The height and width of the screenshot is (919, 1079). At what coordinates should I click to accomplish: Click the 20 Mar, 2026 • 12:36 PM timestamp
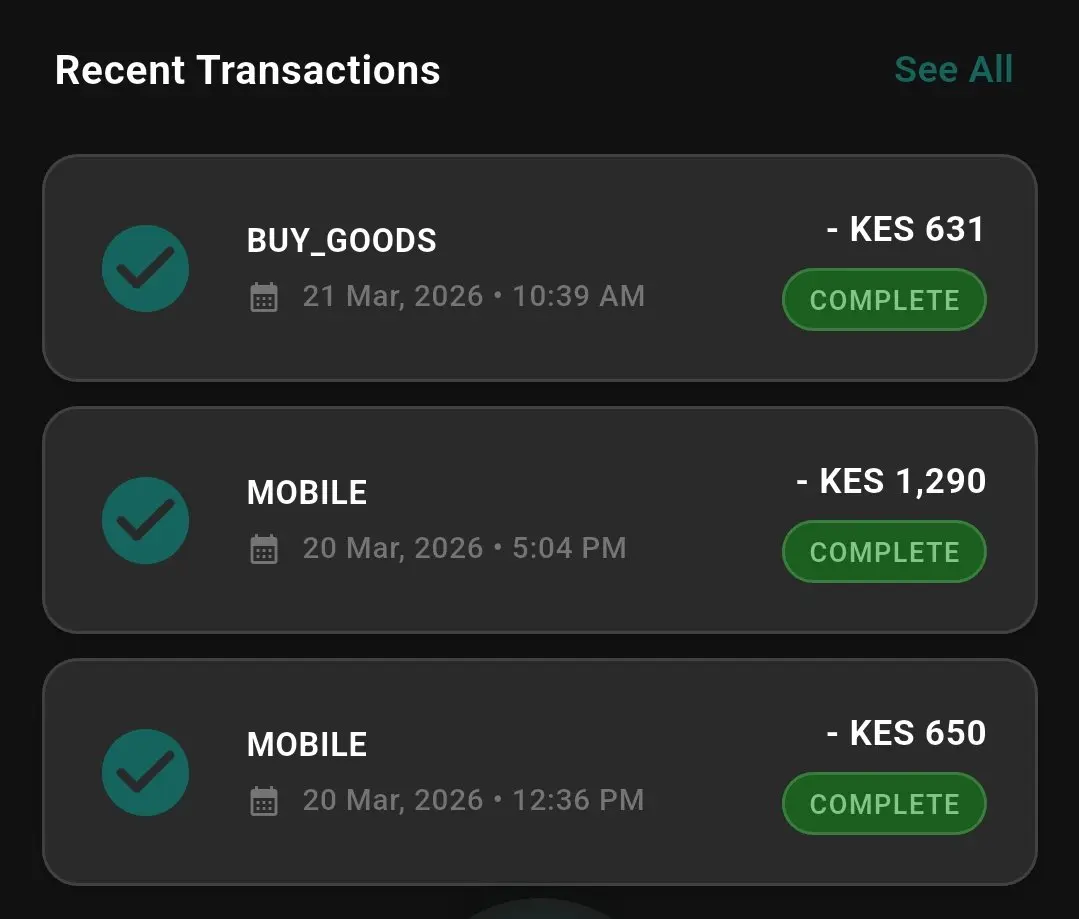pyautogui.click(x=474, y=801)
